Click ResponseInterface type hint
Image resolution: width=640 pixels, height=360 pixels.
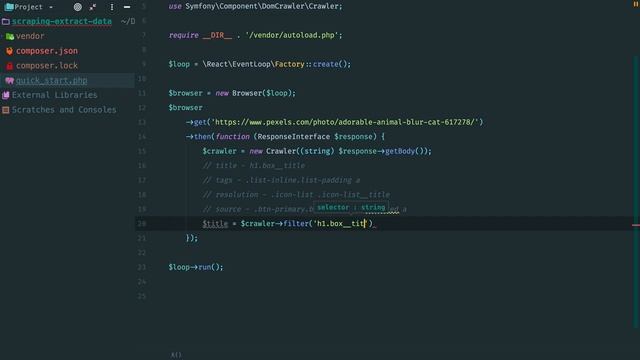coord(294,137)
